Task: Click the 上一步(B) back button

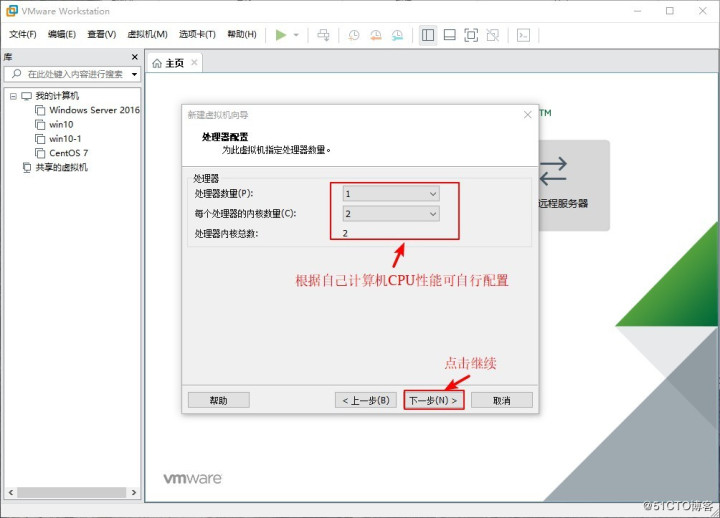Action: pos(366,400)
